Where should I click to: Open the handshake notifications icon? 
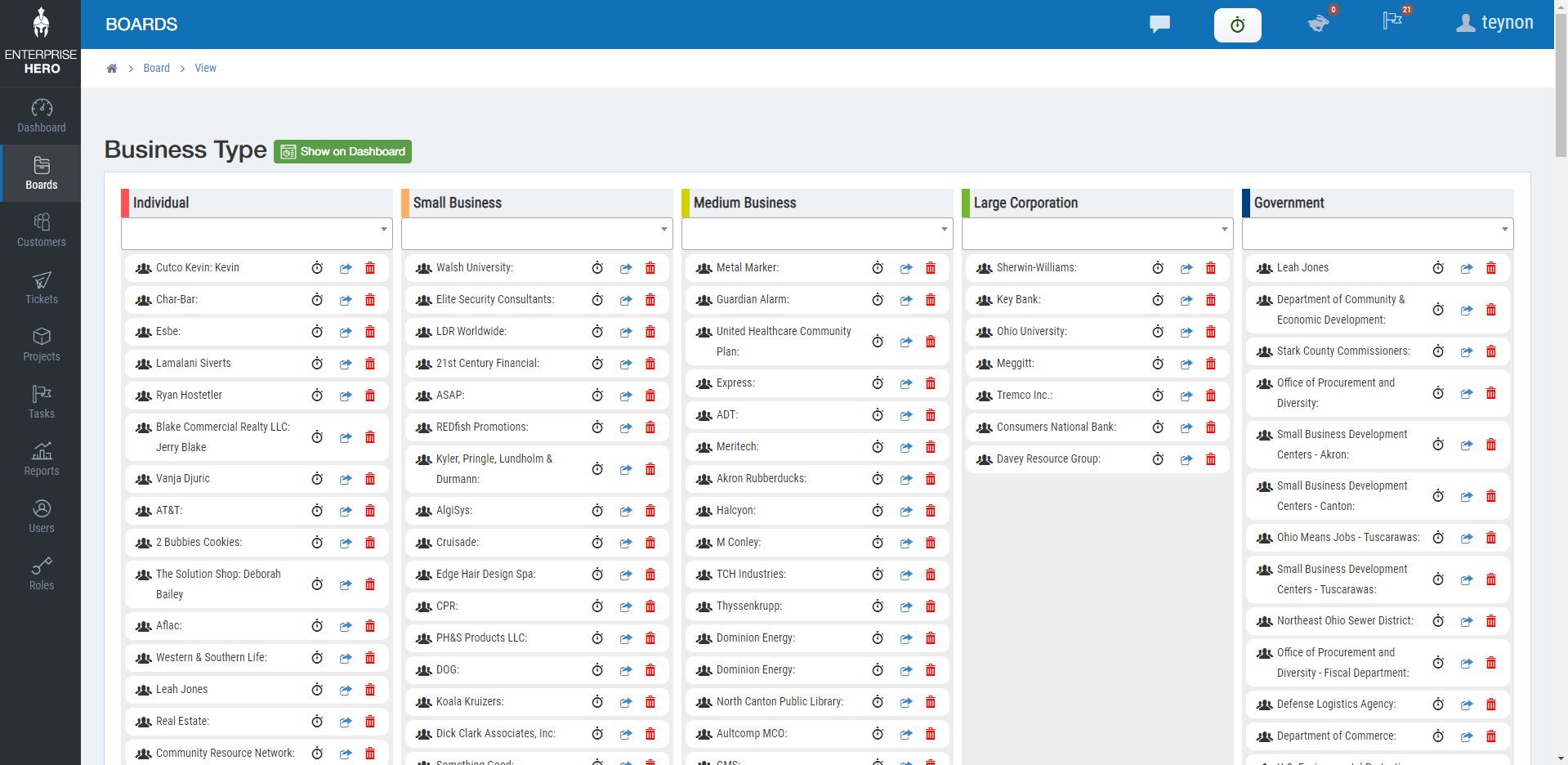pyautogui.click(x=1318, y=24)
